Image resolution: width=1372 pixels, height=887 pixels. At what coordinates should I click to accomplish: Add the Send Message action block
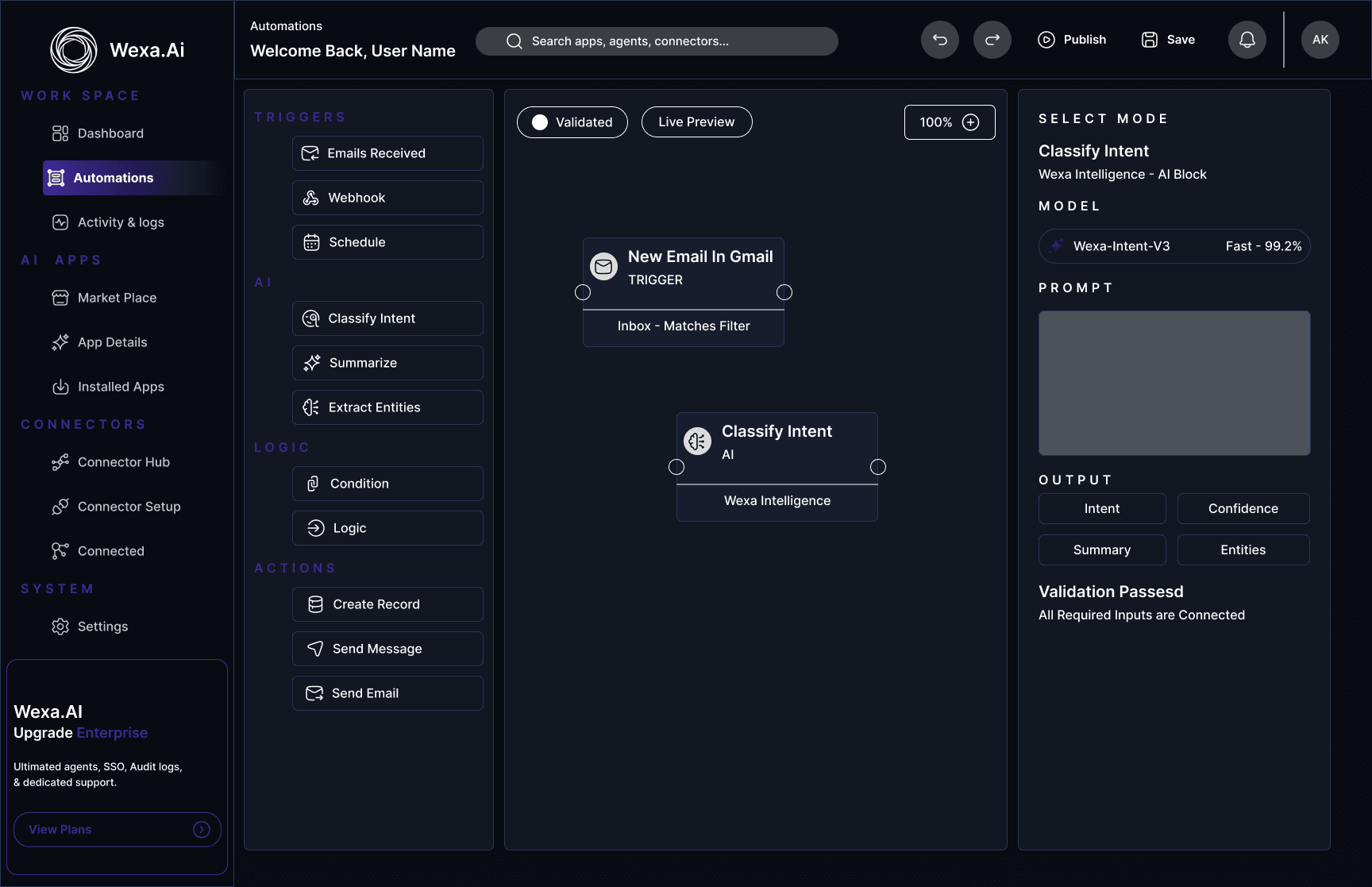point(387,649)
